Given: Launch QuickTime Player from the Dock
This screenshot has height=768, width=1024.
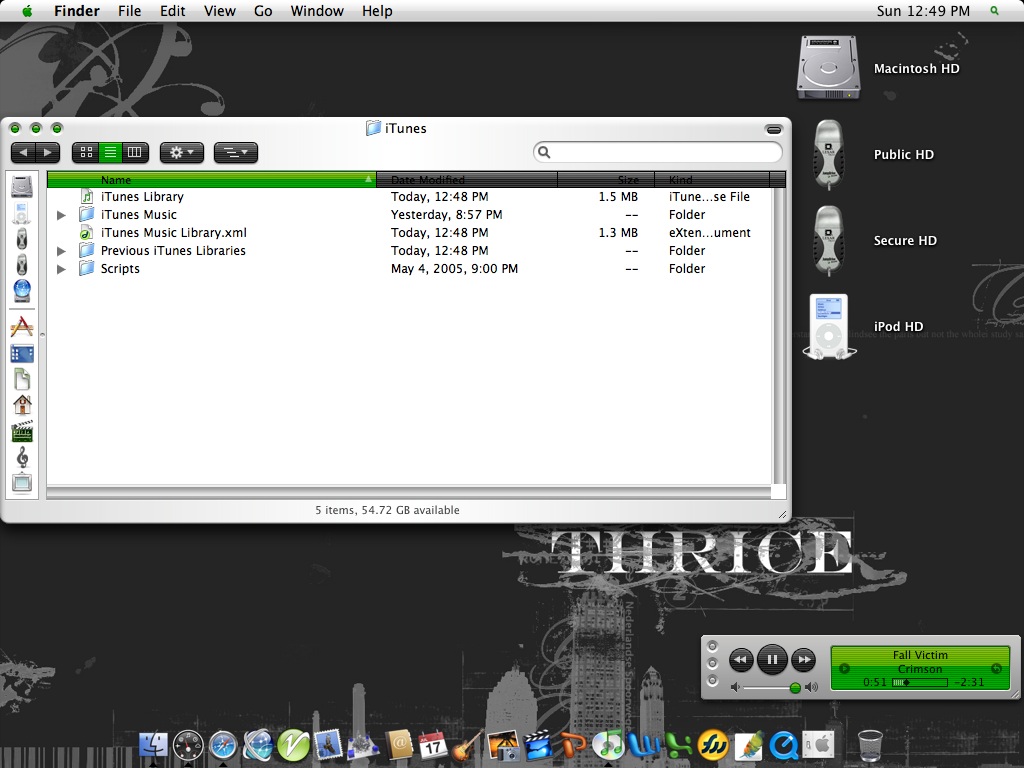Looking at the screenshot, I should tap(783, 746).
